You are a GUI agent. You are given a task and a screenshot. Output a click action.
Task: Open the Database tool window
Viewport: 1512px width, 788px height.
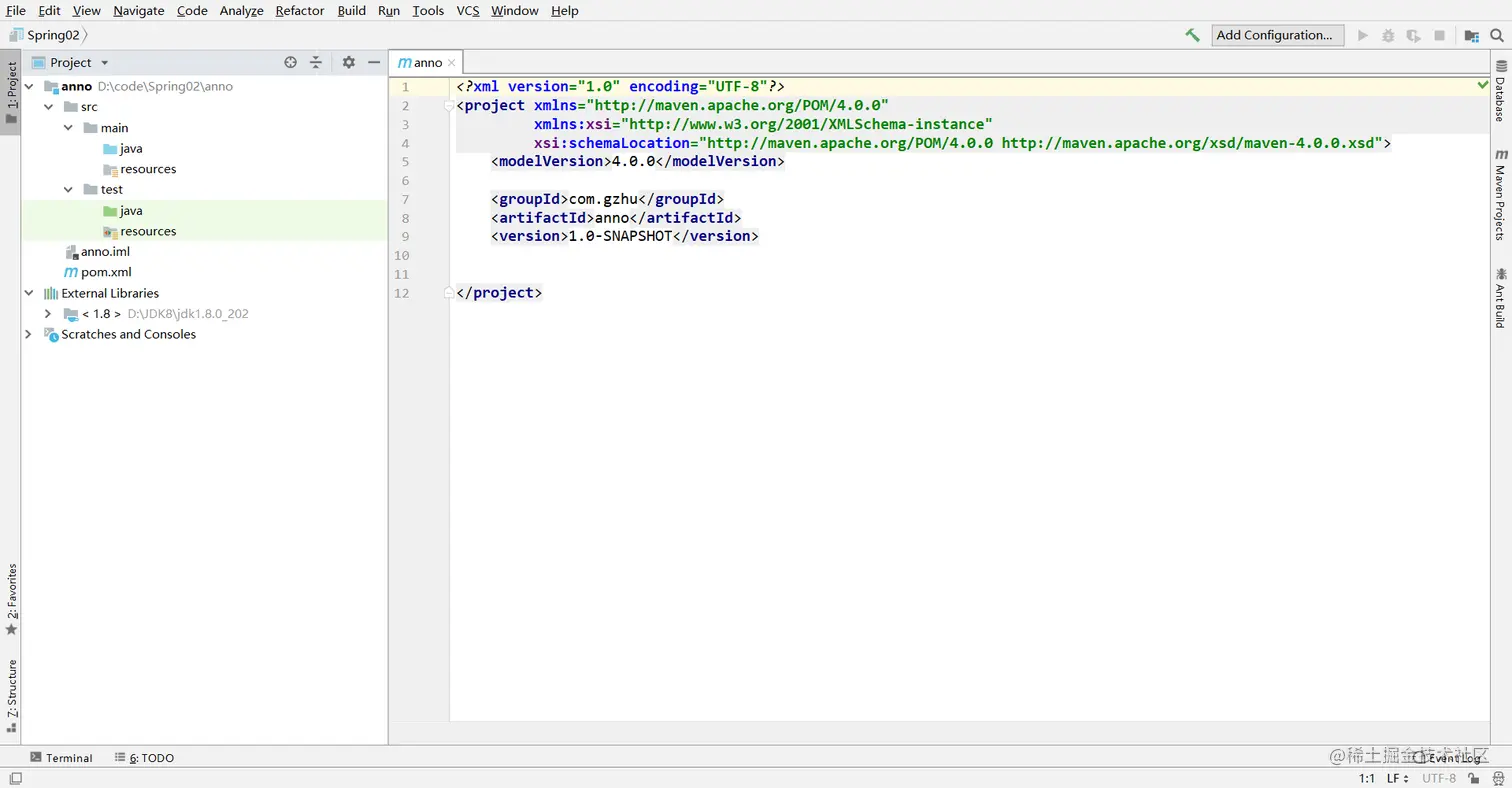click(x=1500, y=90)
